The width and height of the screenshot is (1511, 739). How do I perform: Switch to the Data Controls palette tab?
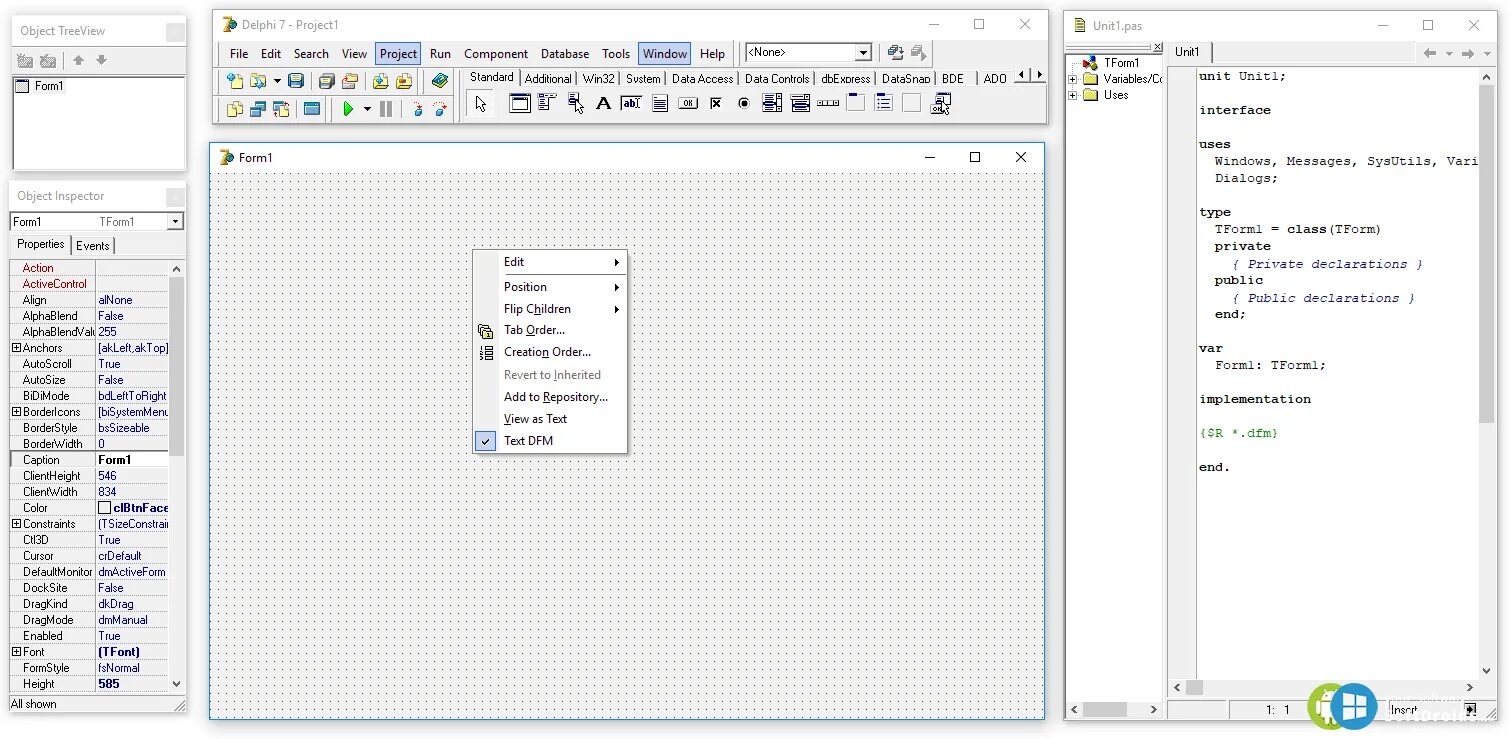[x=777, y=79]
